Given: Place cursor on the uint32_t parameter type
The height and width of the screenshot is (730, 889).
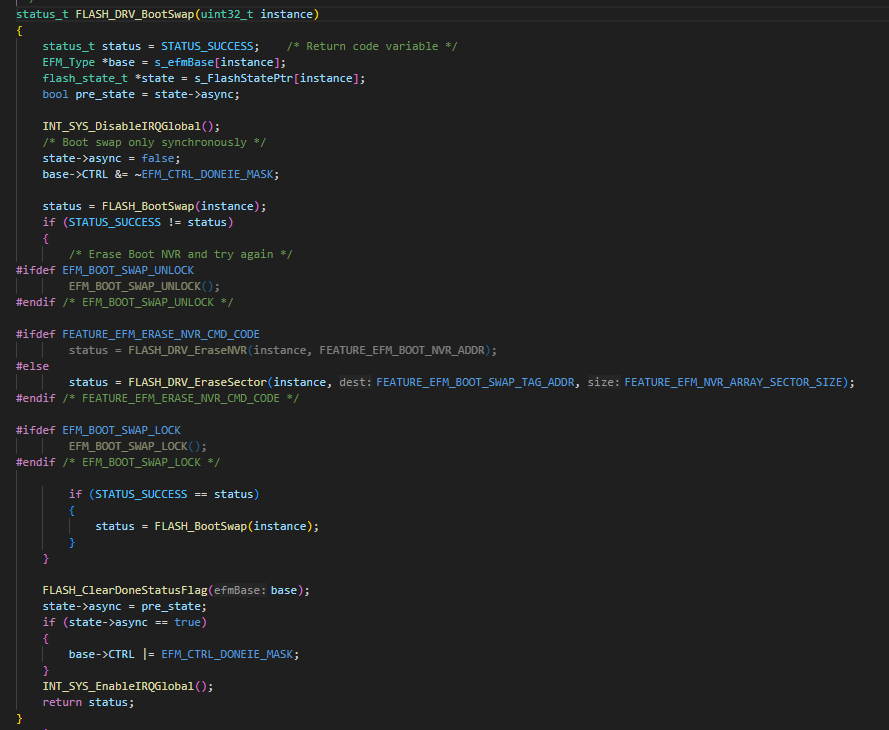Looking at the screenshot, I should pos(227,14).
